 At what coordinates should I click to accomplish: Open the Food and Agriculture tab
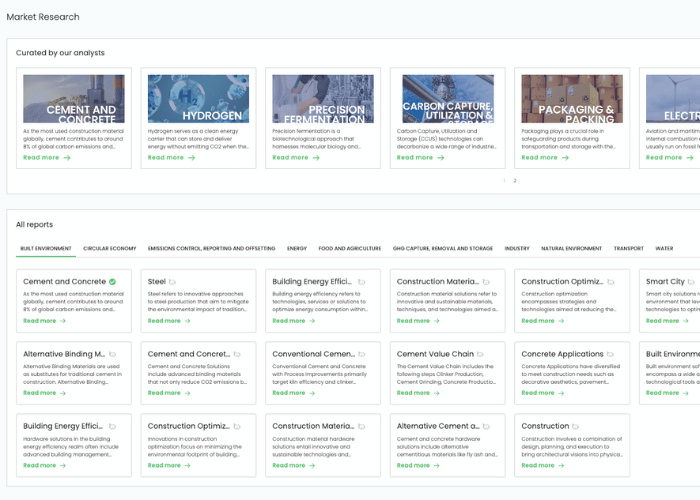click(350, 248)
